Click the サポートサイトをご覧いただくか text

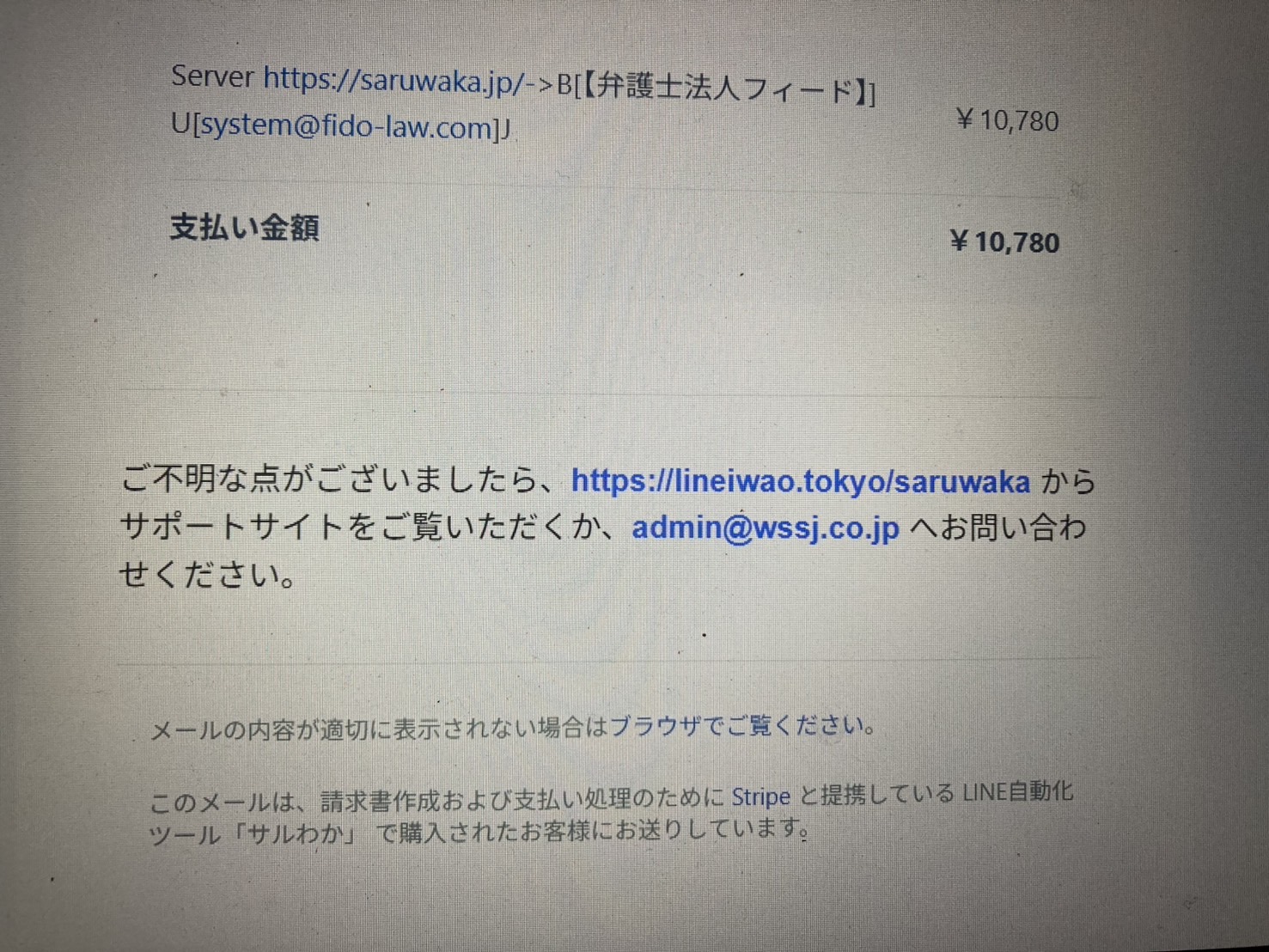click(369, 526)
